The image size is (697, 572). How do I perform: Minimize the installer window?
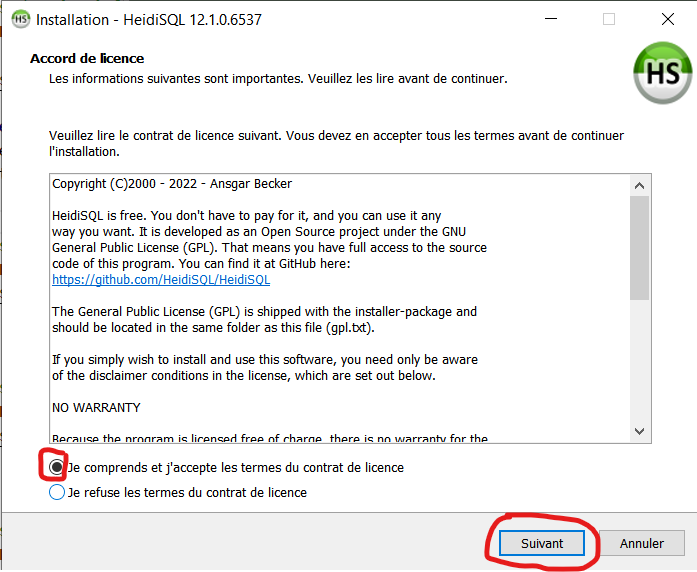[551, 19]
